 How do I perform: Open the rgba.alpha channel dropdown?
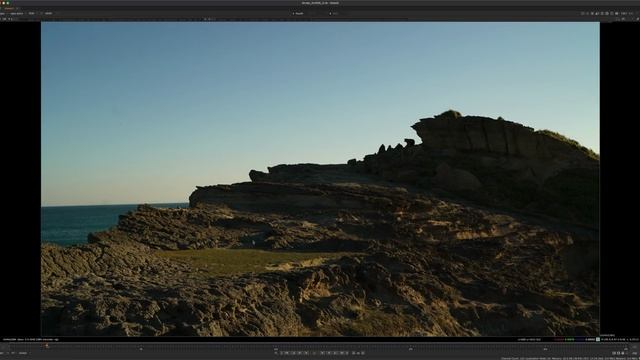(17, 13)
